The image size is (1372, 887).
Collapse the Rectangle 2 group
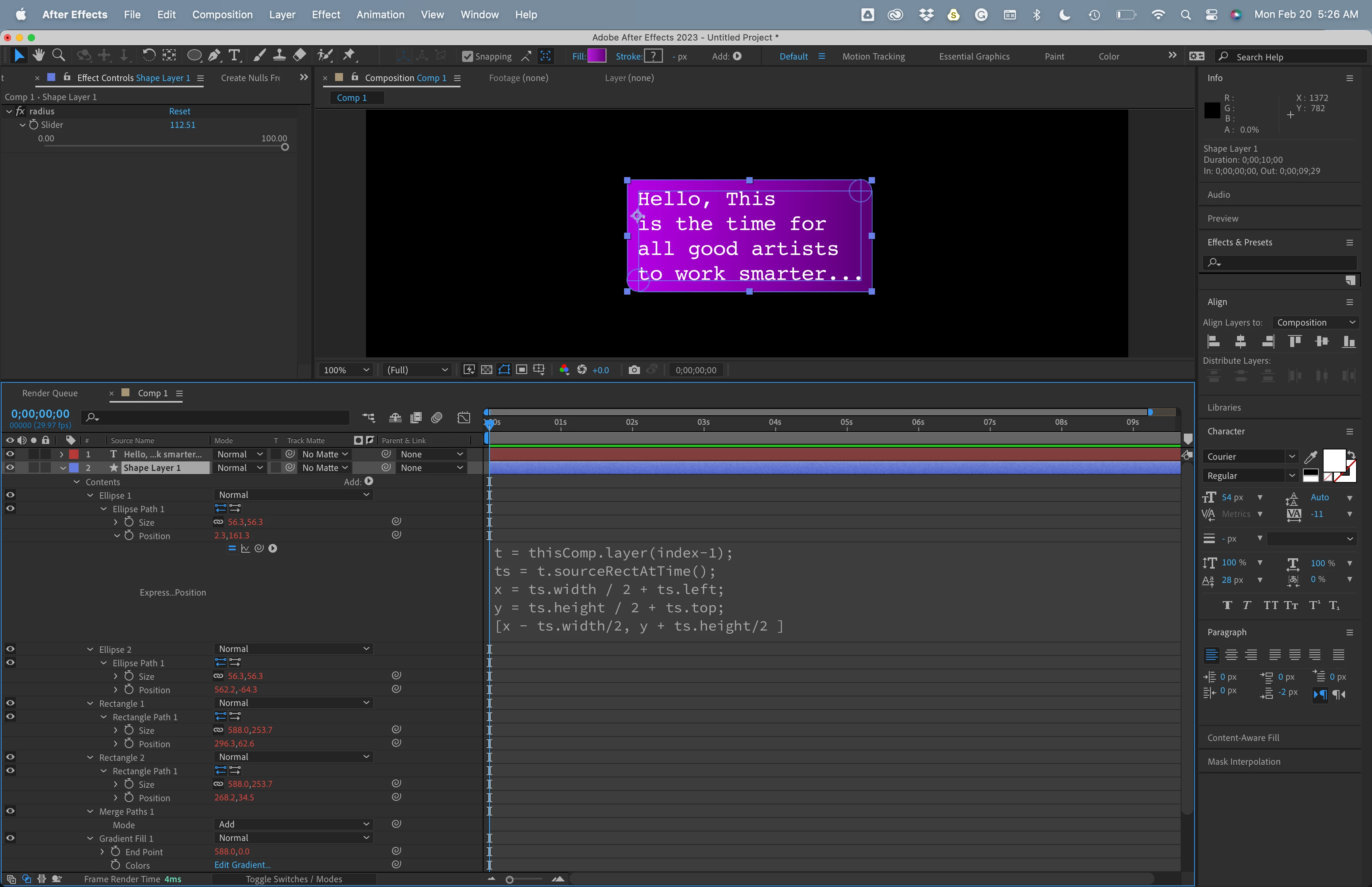pos(91,758)
